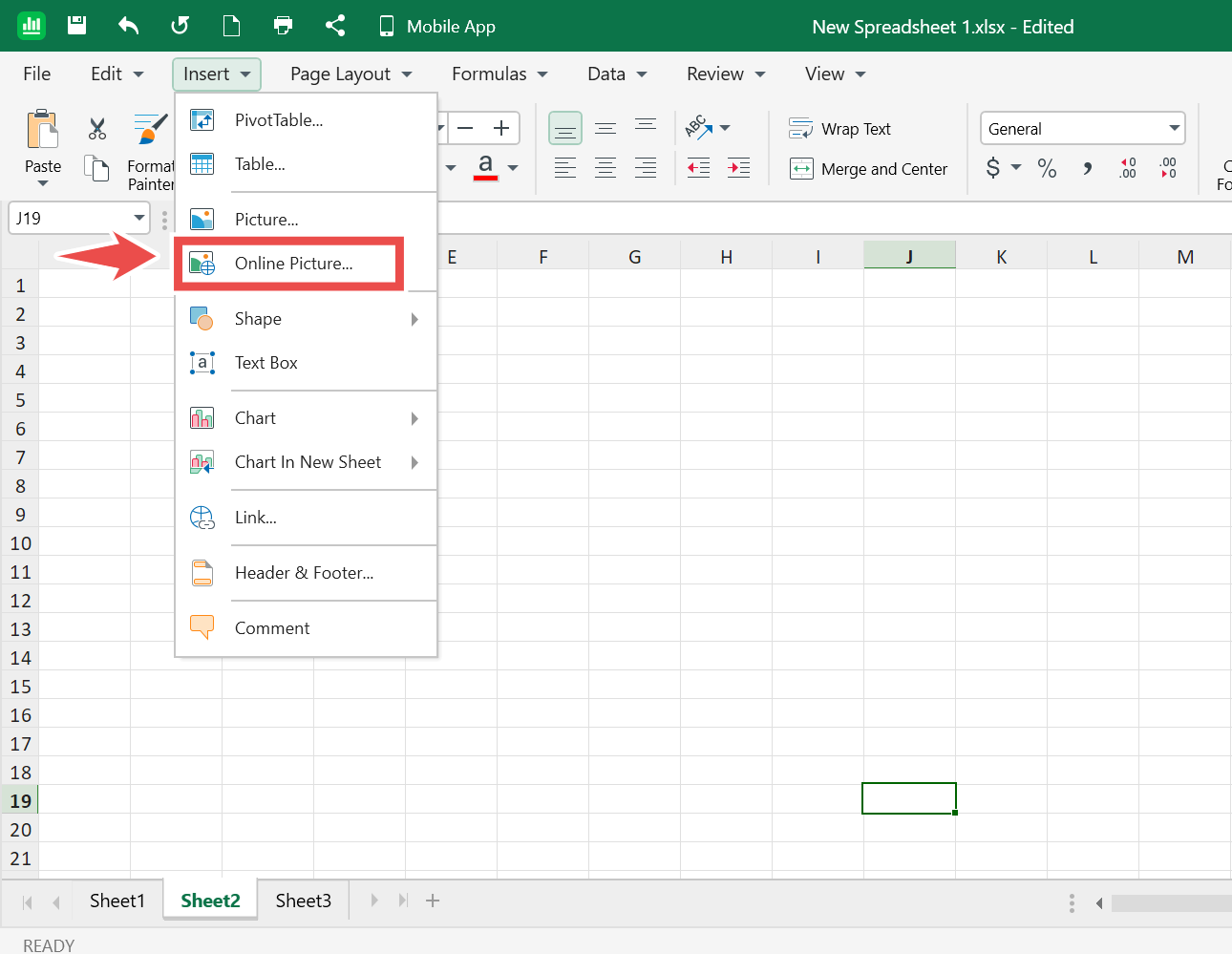1232x954 pixels.
Task: Toggle middle vertical alignment button
Action: pyautogui.click(x=605, y=129)
